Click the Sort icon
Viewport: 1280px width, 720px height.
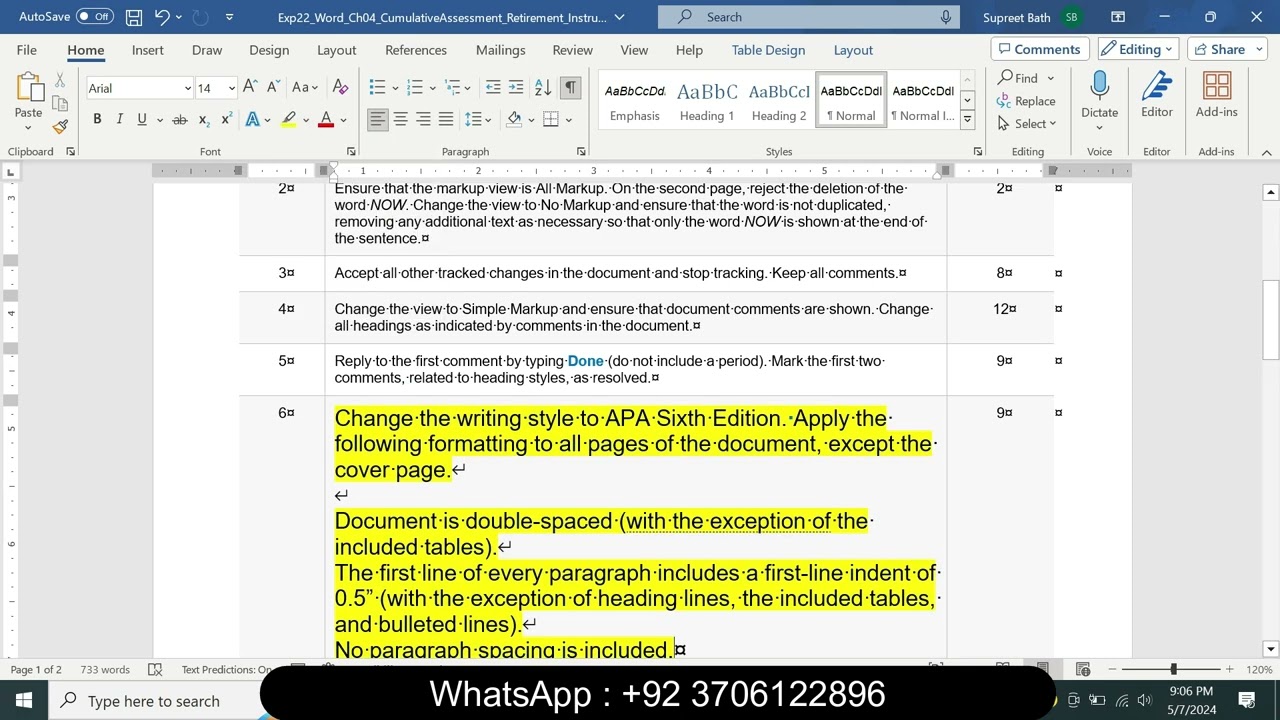542,88
